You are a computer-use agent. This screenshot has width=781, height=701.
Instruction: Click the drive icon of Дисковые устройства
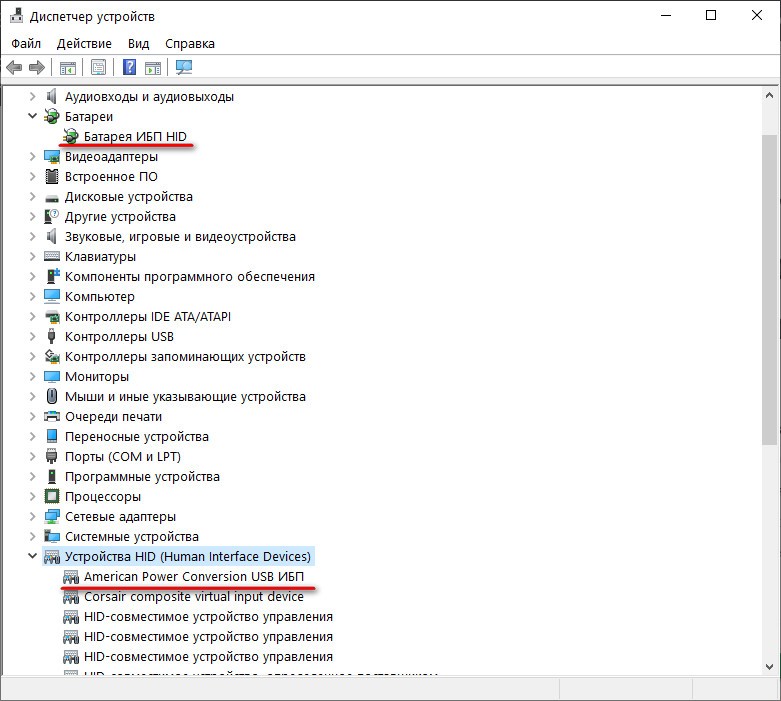click(52, 197)
